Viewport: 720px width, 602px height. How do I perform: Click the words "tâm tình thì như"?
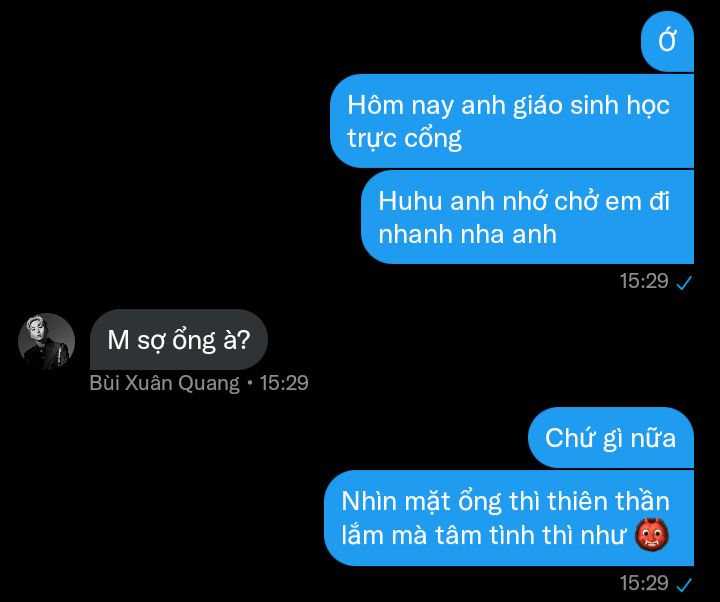pyautogui.click(x=530, y=535)
